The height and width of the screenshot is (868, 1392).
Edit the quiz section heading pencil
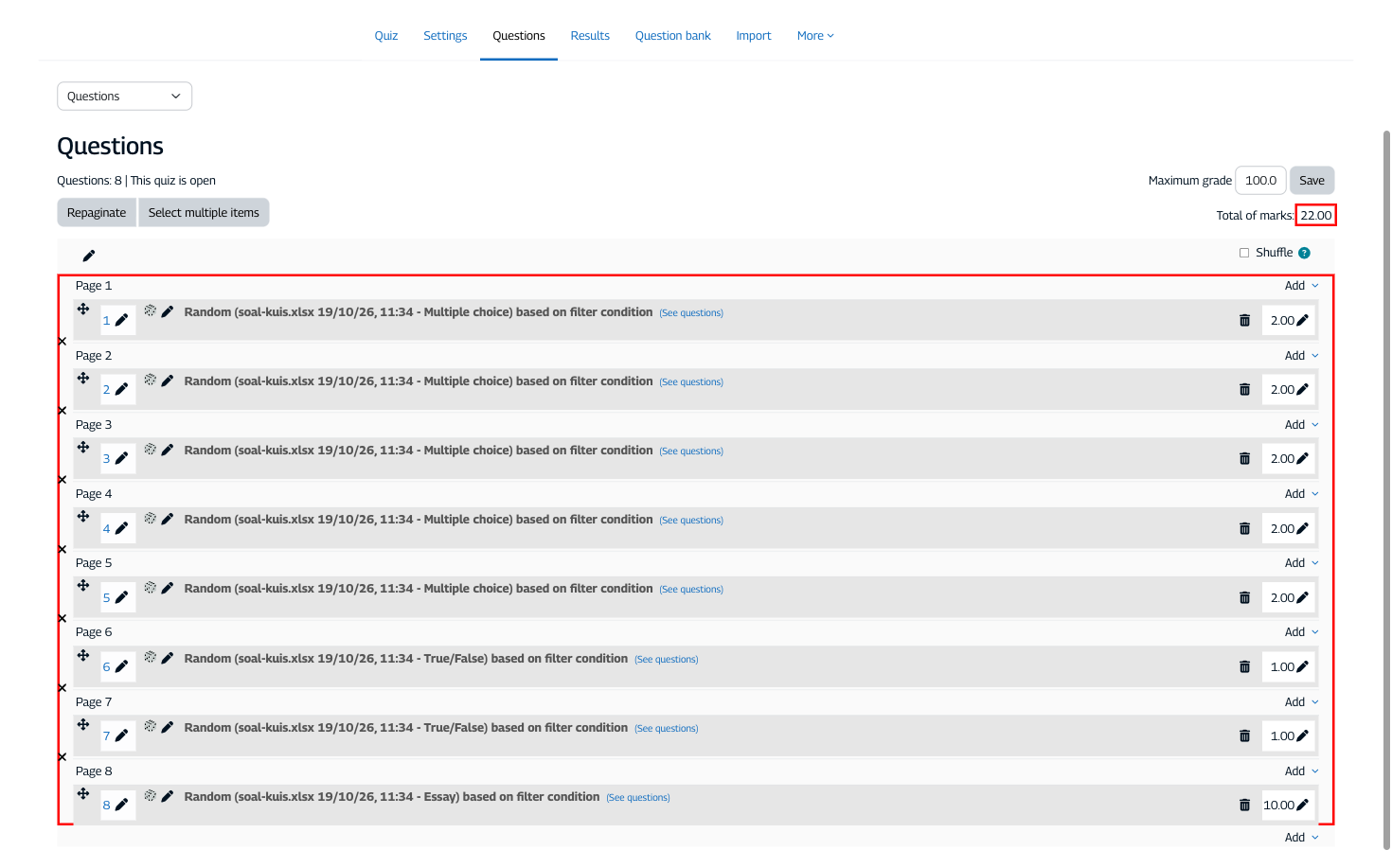coord(89,256)
